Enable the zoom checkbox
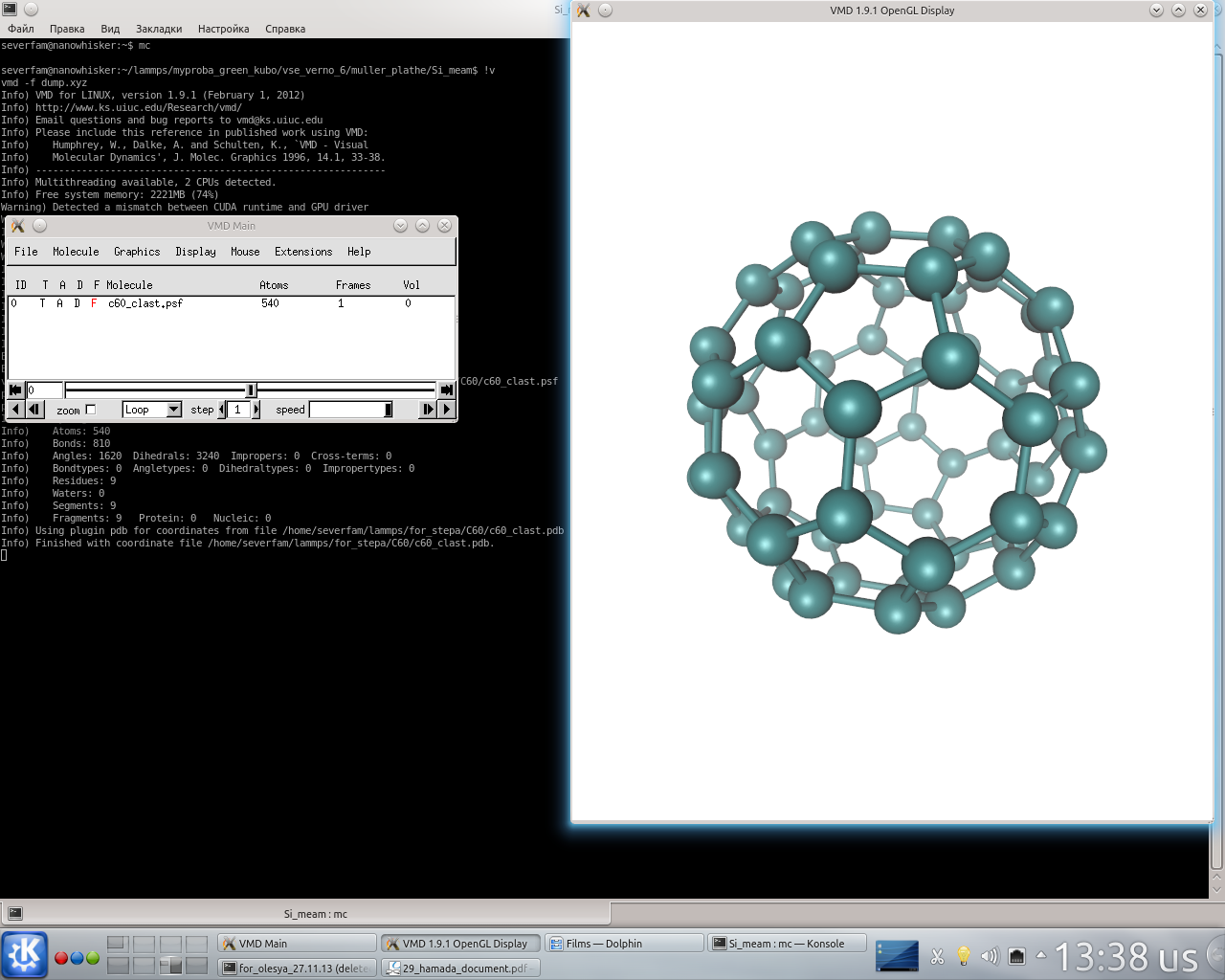 click(91, 410)
